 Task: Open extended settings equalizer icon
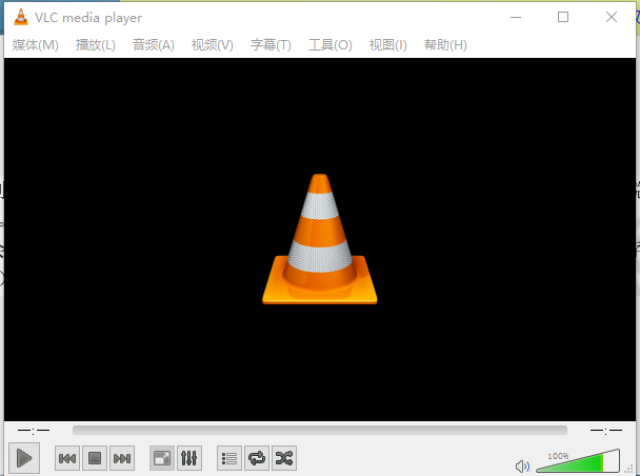[x=189, y=458]
